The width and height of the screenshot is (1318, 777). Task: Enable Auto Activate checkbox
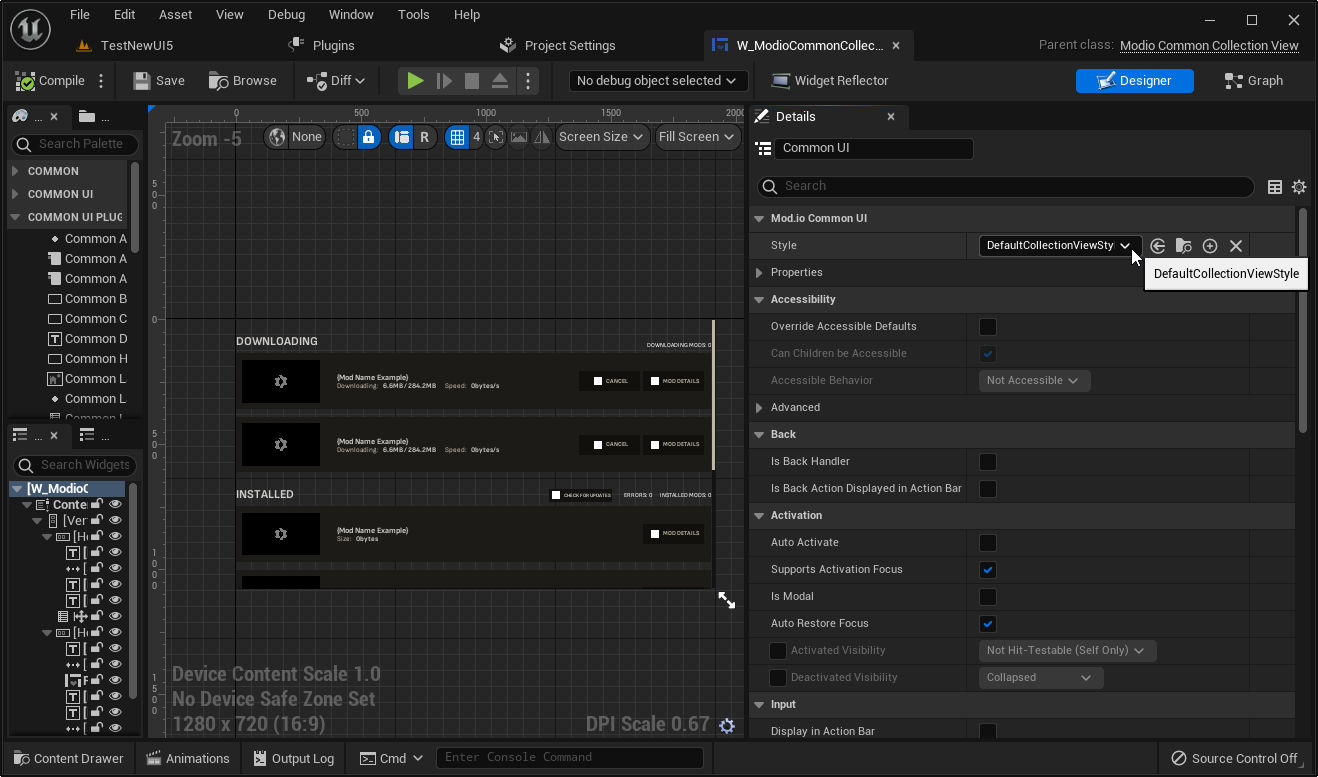pyautogui.click(x=988, y=543)
